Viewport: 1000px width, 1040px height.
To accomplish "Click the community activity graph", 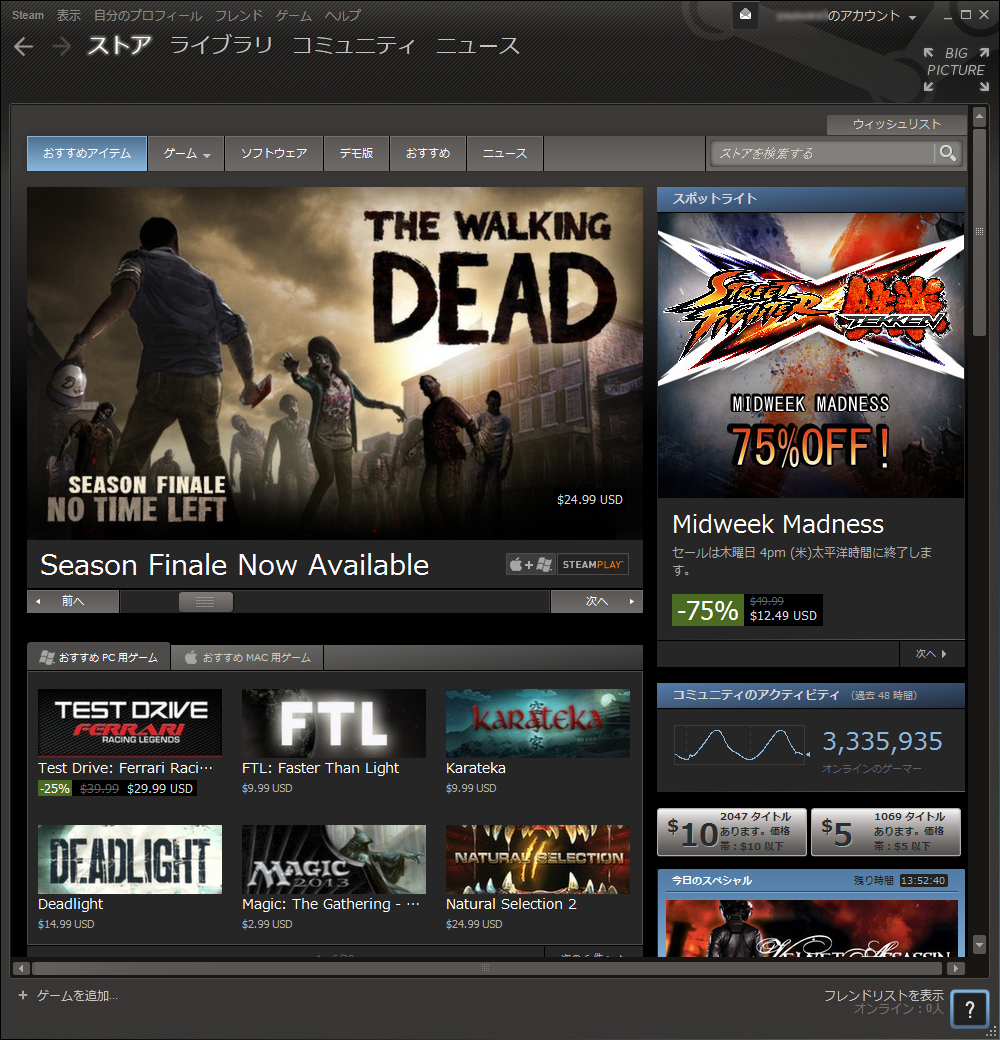I will 742,744.
